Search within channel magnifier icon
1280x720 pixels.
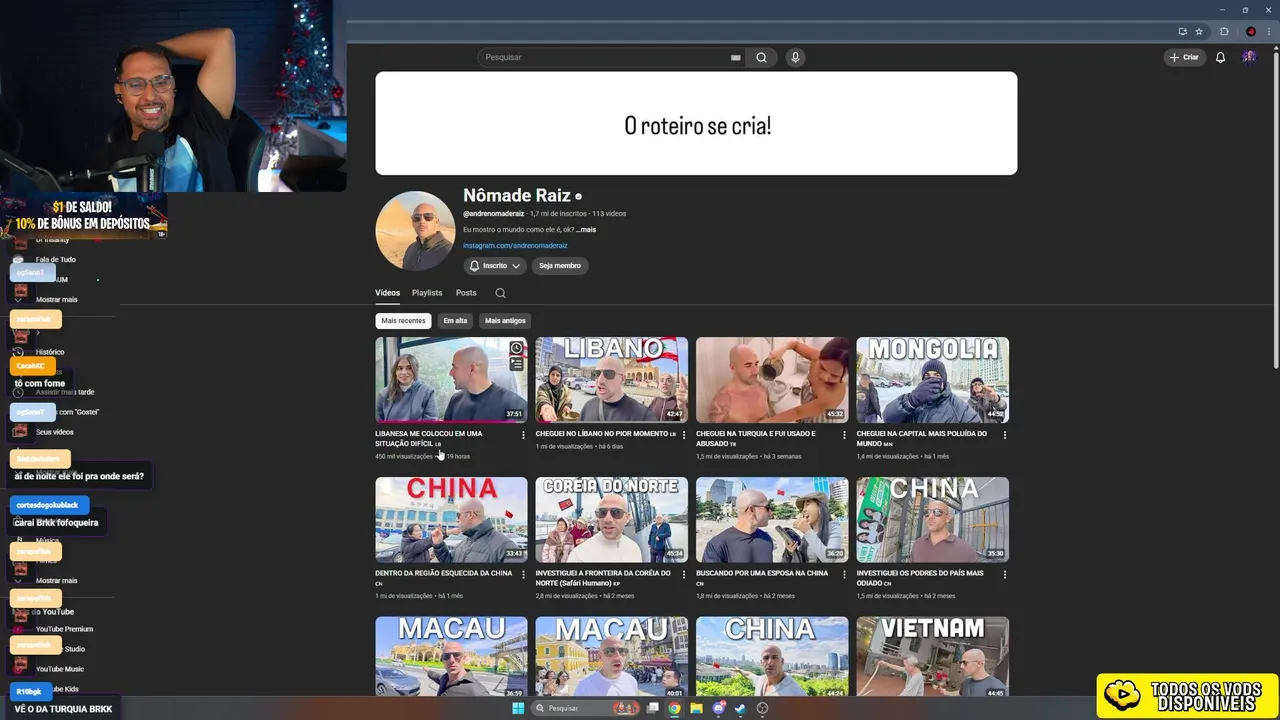(500, 293)
